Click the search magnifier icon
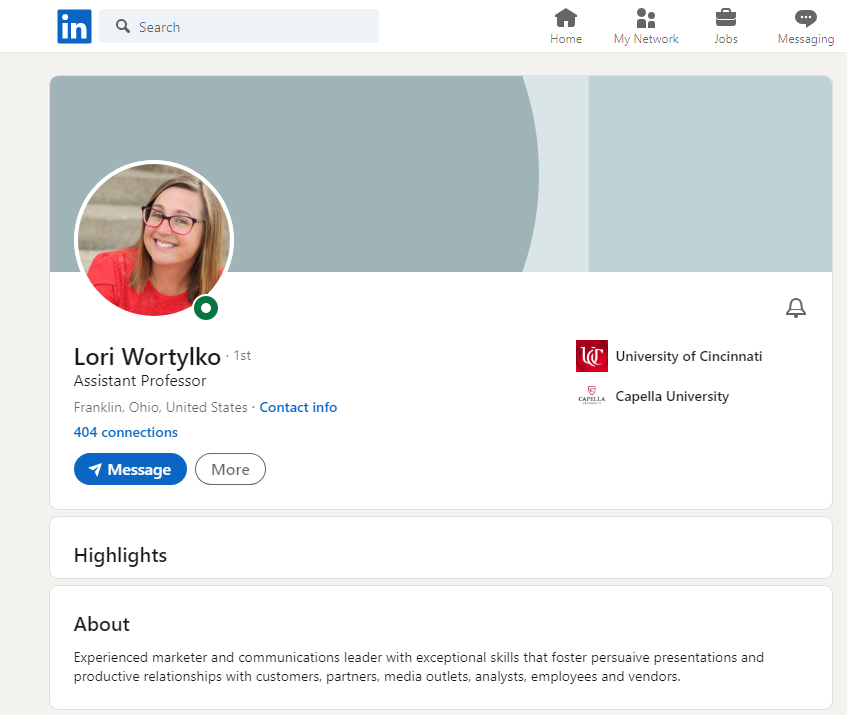Viewport: 847px width, 715px height. (123, 26)
